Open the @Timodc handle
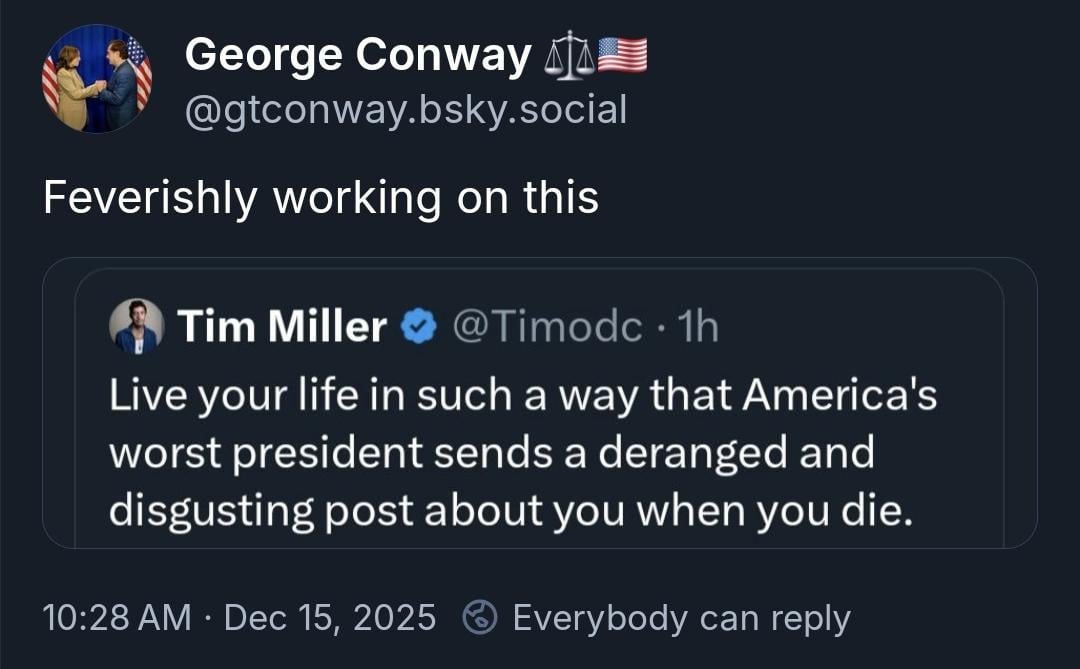The image size is (1080, 669). pos(547,326)
